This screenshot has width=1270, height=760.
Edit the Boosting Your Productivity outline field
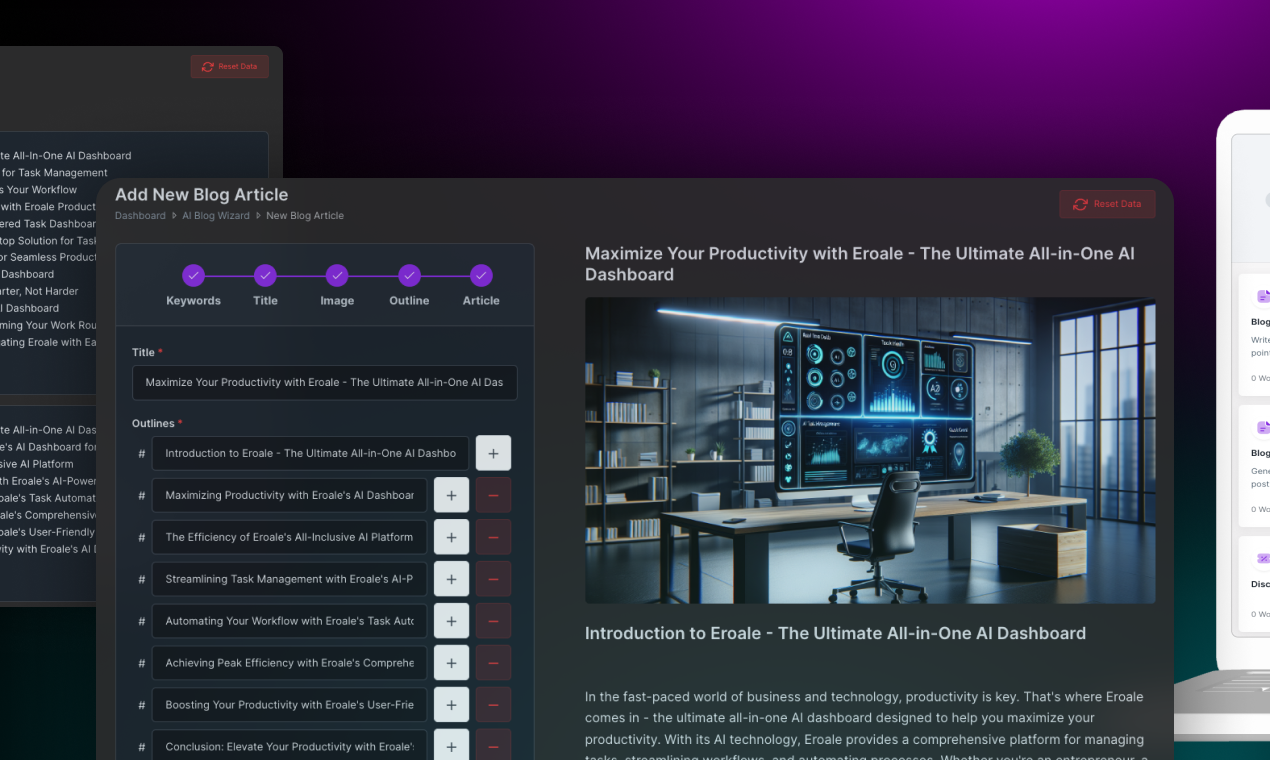coord(289,705)
